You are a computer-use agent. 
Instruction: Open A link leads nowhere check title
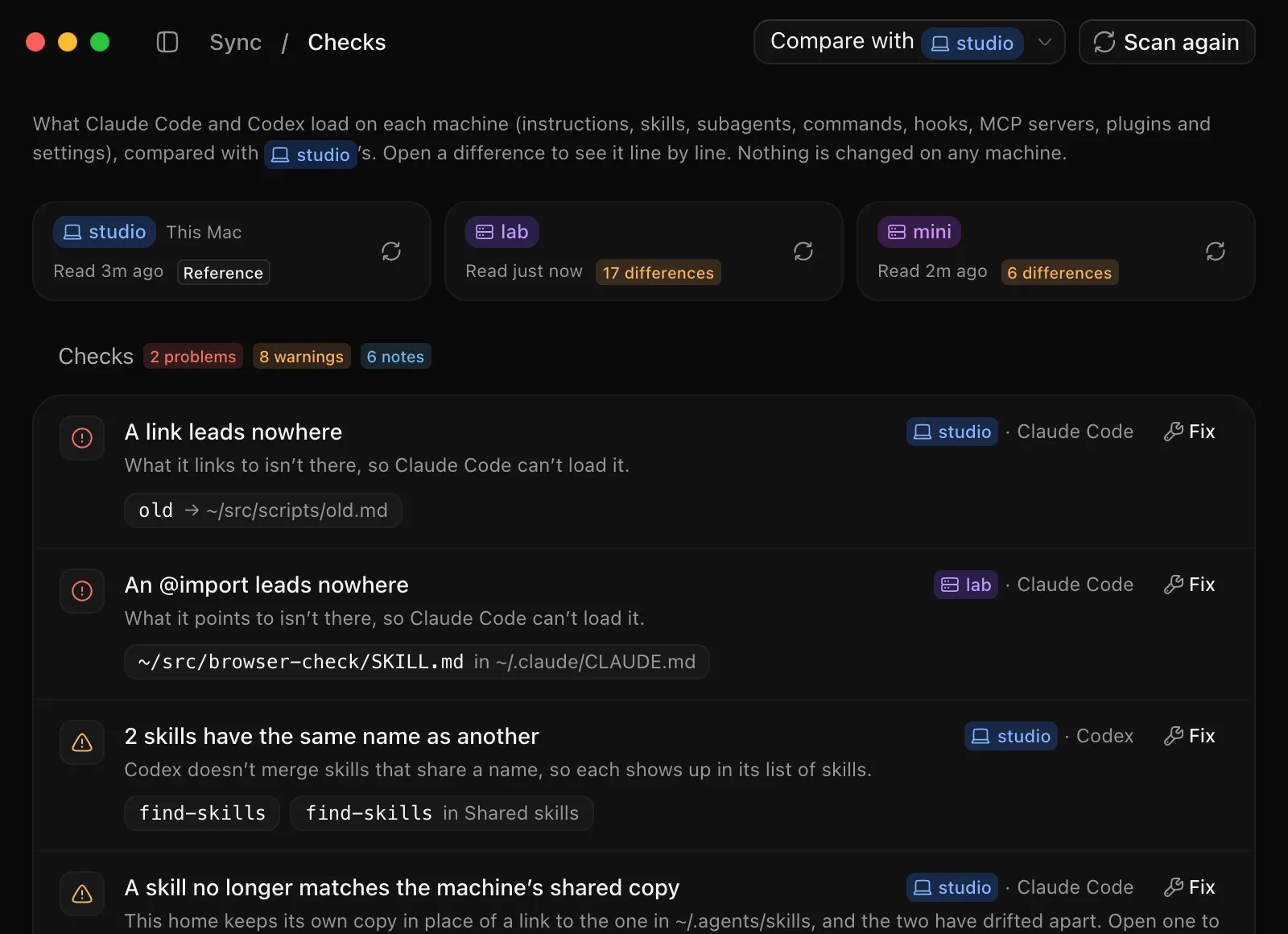pyautogui.click(x=233, y=432)
